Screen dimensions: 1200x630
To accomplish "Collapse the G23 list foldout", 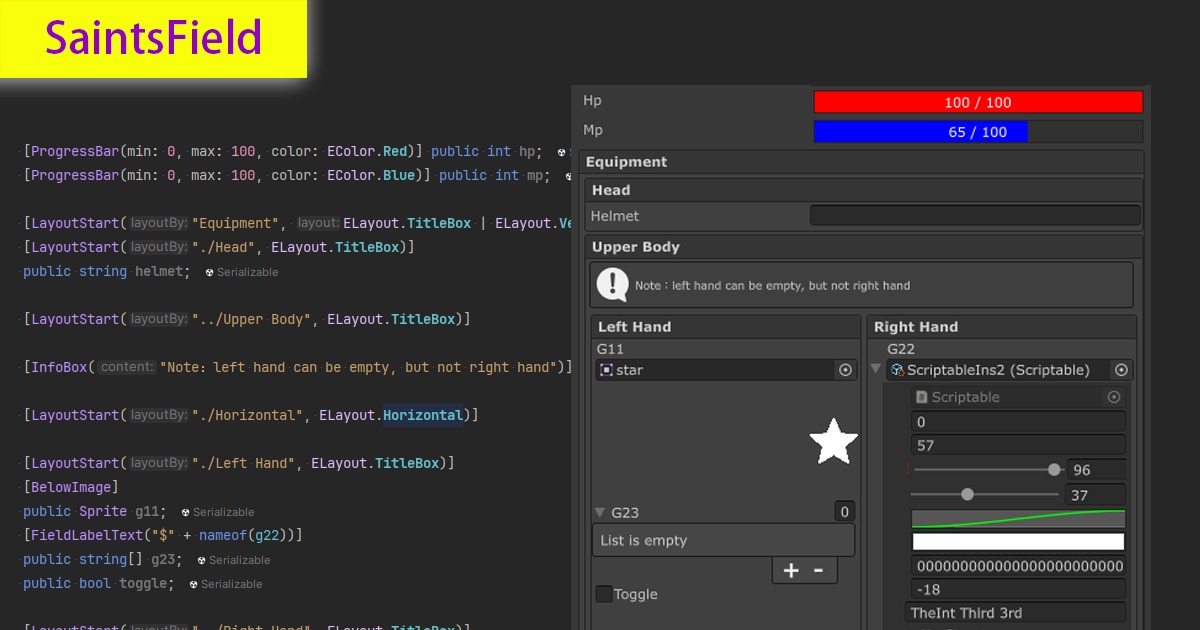I will pyautogui.click(x=601, y=512).
